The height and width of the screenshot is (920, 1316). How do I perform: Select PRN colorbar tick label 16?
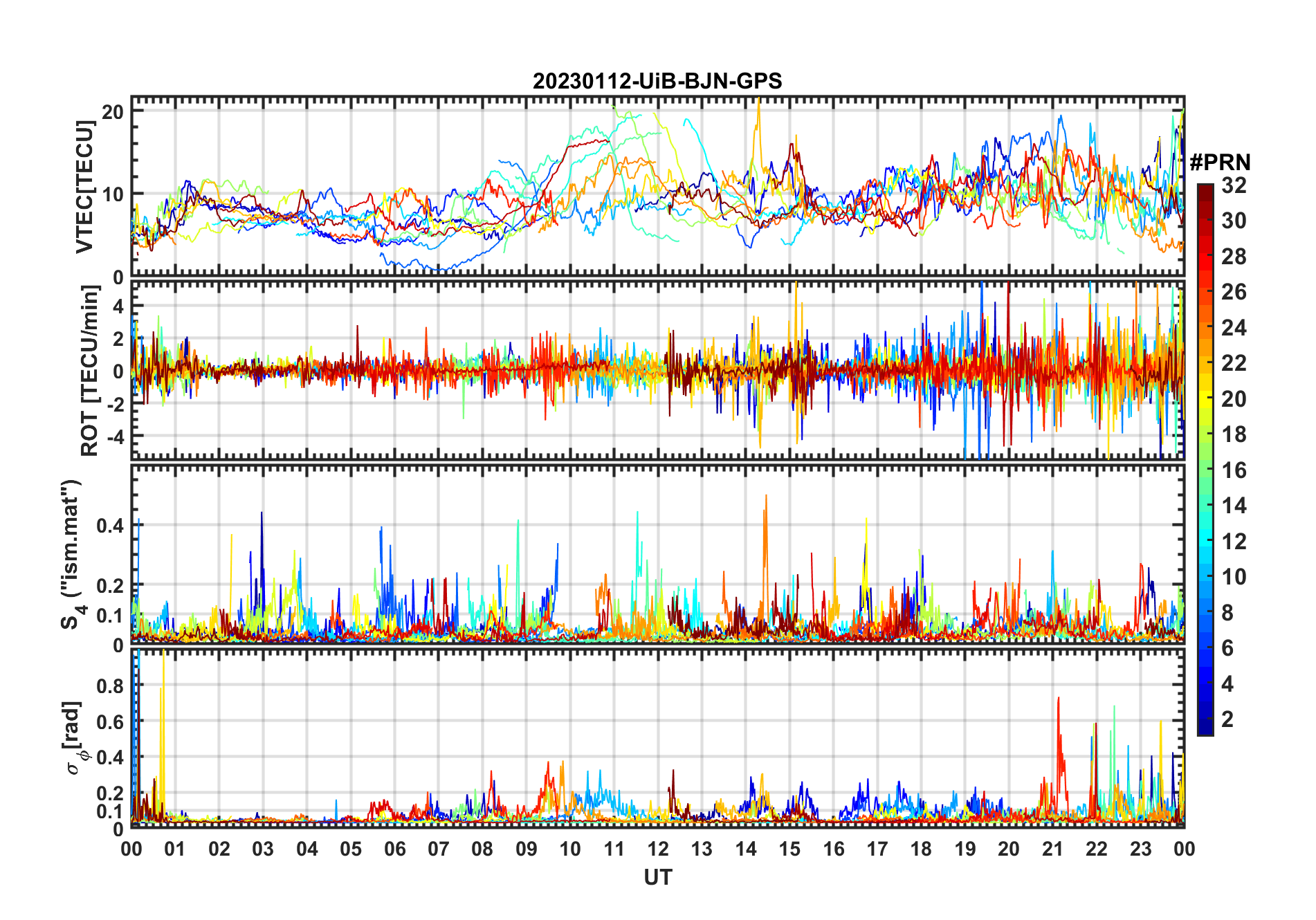click(1234, 470)
